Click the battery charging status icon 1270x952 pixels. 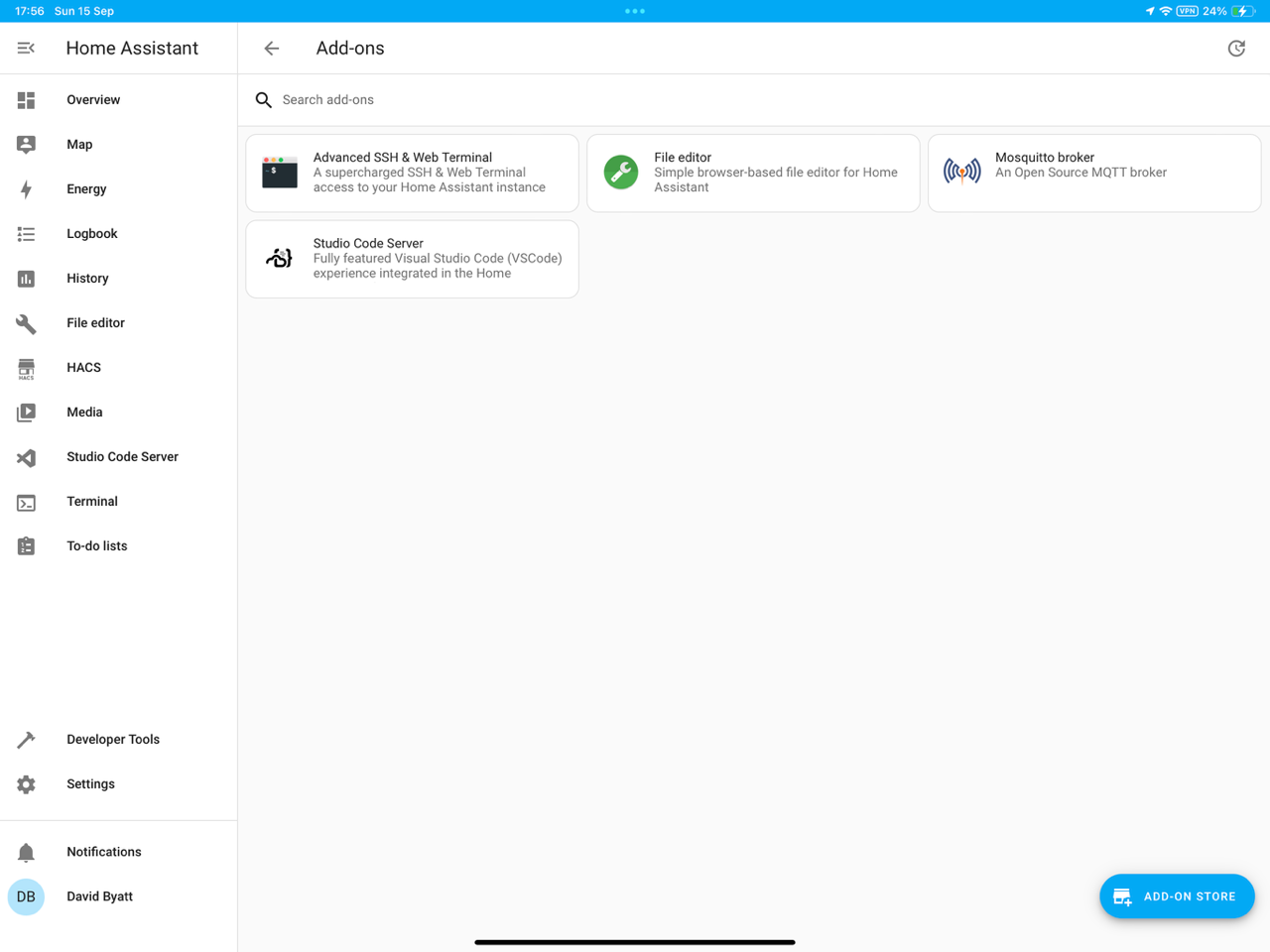(1243, 11)
